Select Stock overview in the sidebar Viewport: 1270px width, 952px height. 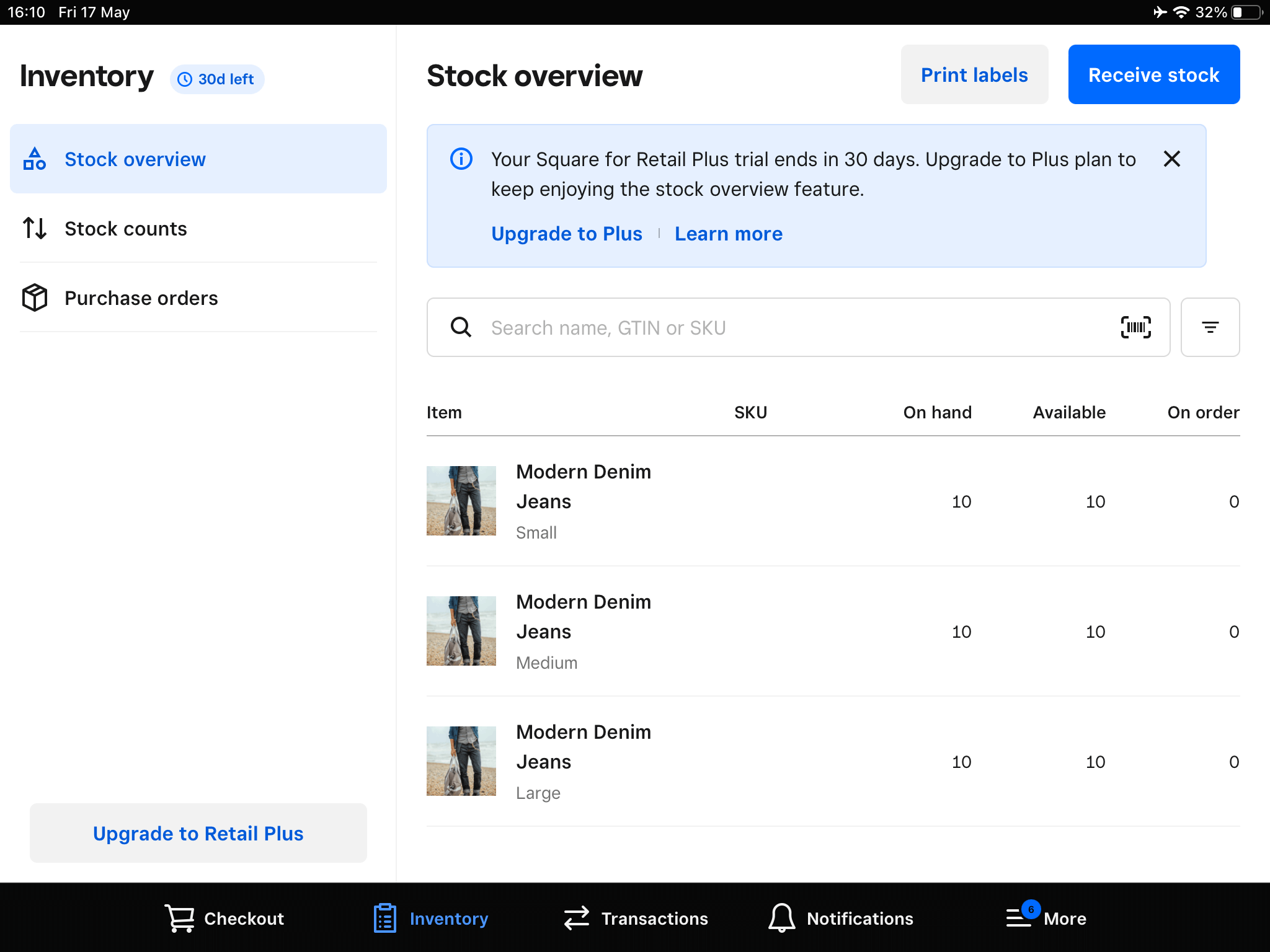tap(135, 159)
